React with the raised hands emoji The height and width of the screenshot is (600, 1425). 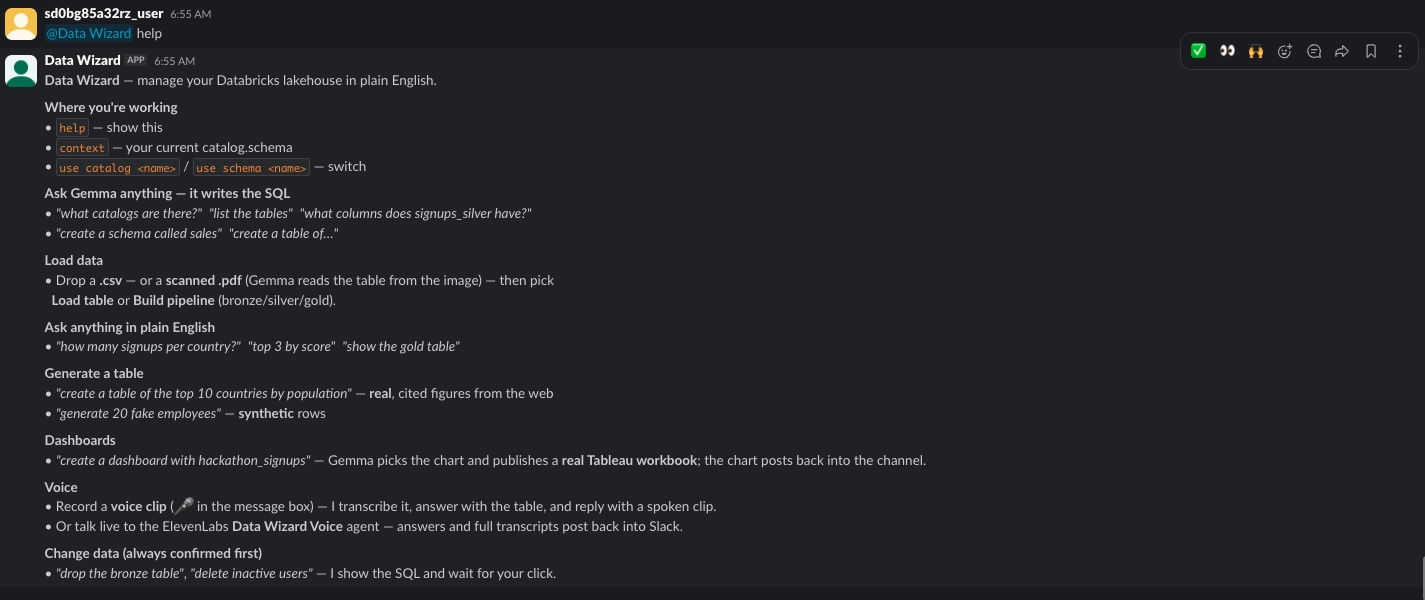point(1256,51)
